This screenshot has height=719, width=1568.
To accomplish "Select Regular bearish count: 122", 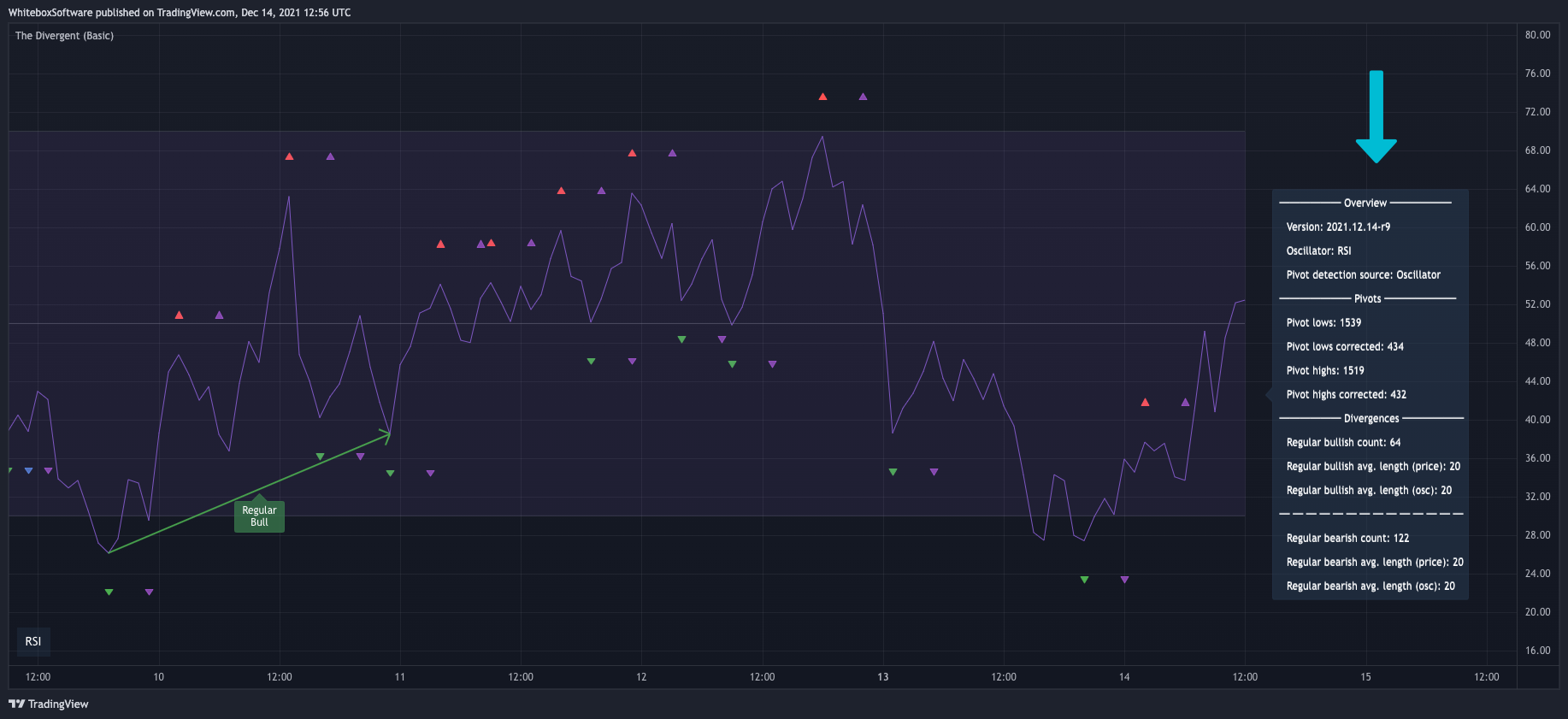I will point(1347,539).
